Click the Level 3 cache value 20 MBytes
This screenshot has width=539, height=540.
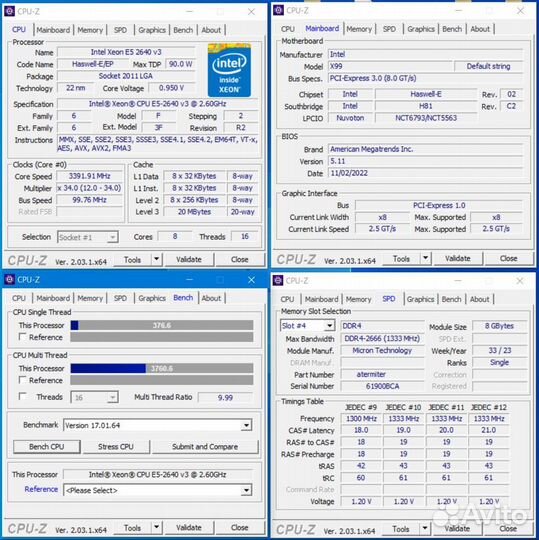[194, 212]
